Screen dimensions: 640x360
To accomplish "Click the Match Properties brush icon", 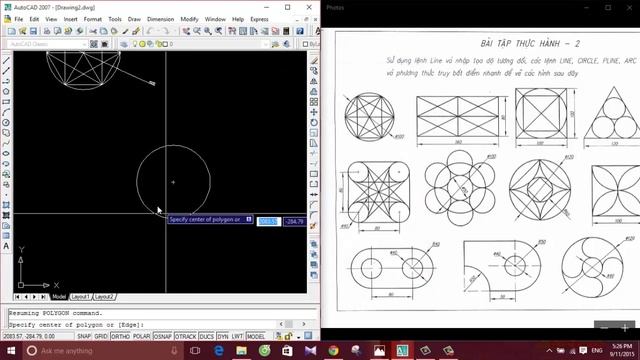I will [136, 31].
